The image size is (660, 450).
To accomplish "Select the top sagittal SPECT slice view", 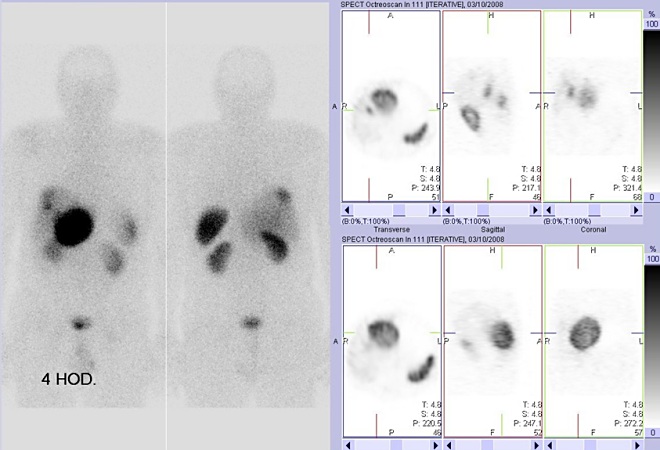I will (492, 105).
